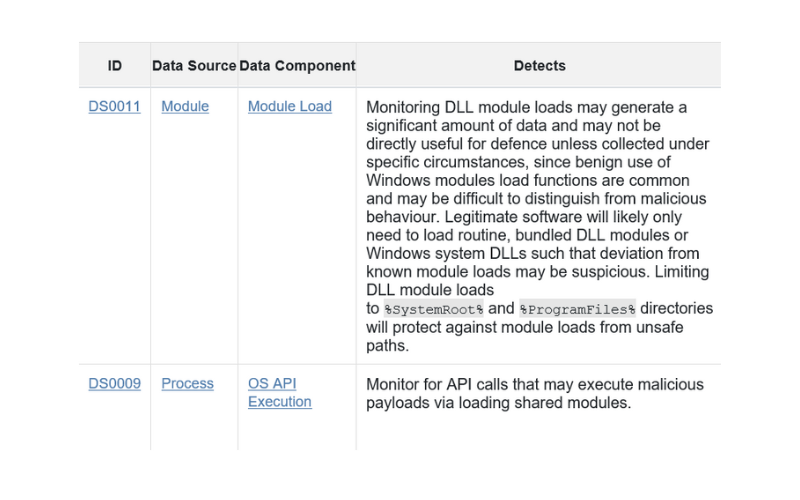The width and height of the screenshot is (800, 500).
Task: Open the DS0011 data source link
Action: pyautogui.click(x=114, y=106)
